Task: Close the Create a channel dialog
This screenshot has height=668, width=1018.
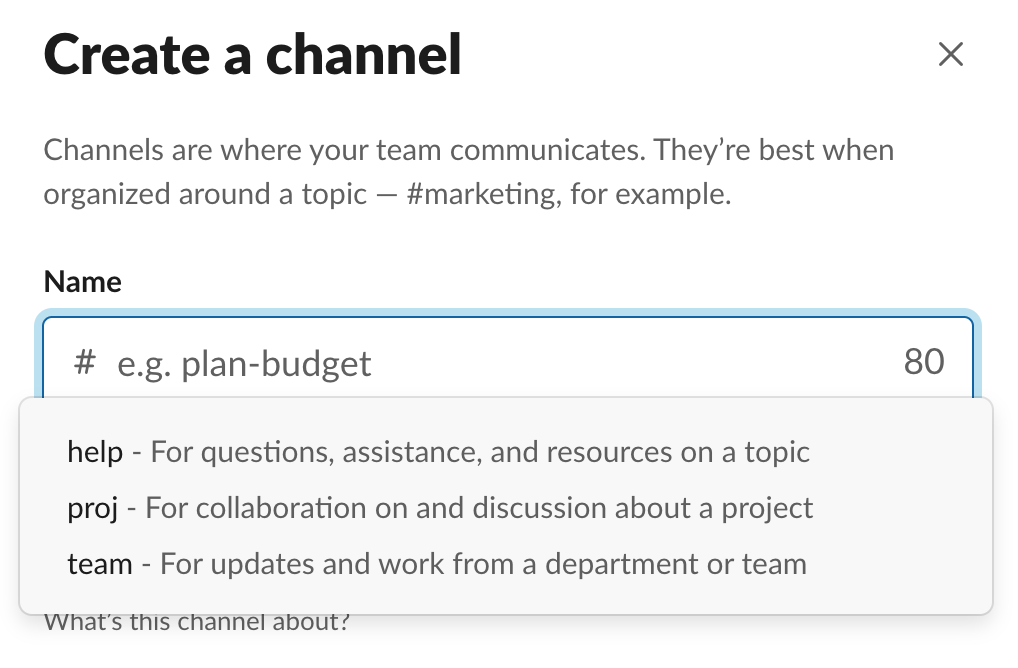Action: [950, 55]
